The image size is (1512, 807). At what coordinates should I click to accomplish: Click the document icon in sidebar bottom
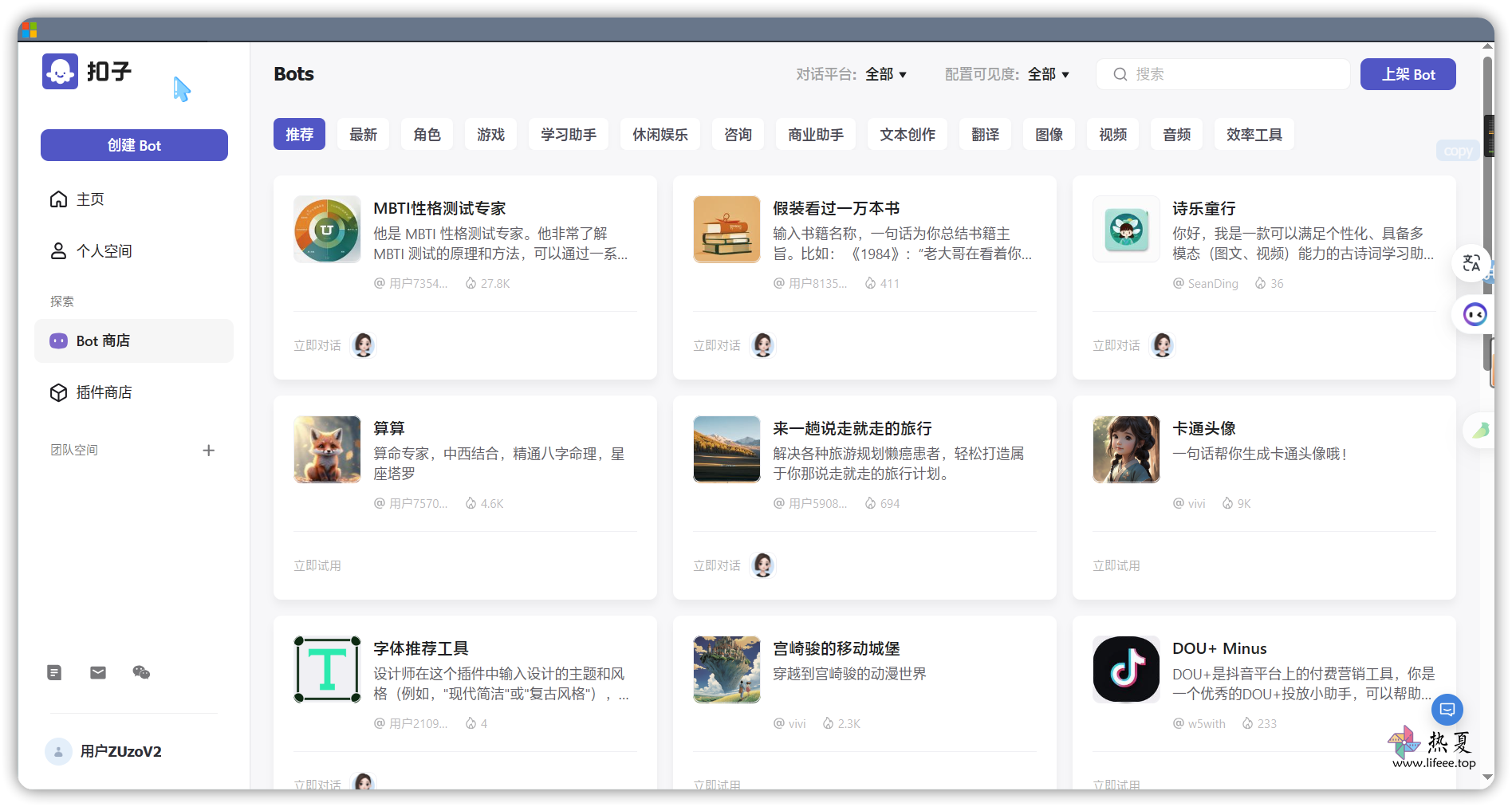(54, 672)
